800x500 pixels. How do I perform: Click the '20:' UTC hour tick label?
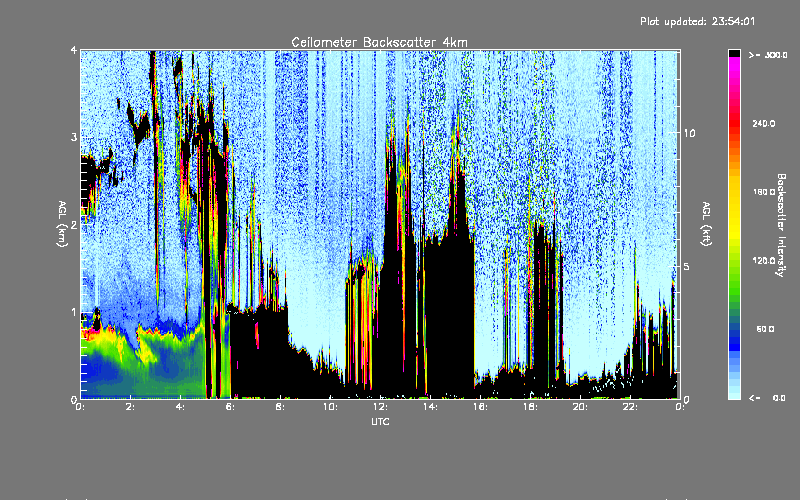[580, 407]
